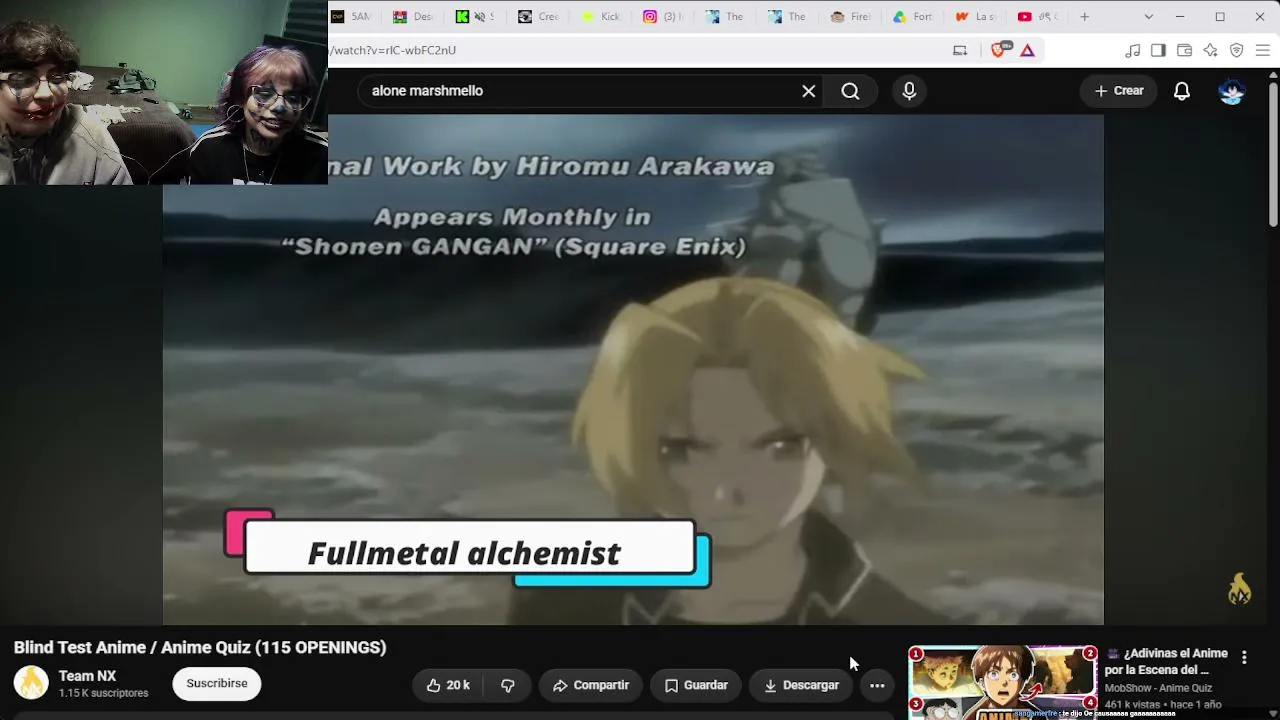Click the search magnifier button
This screenshot has width=1280, height=720.
pos(850,91)
